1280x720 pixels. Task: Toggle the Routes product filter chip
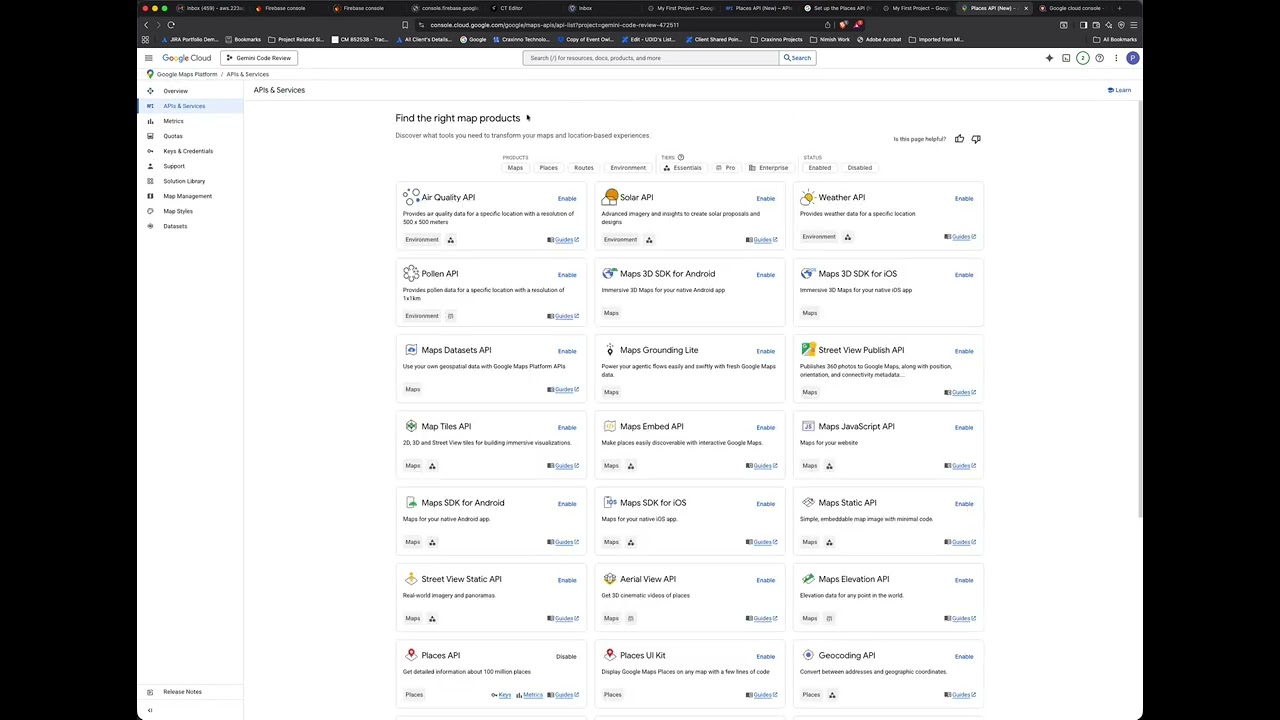[x=584, y=168]
